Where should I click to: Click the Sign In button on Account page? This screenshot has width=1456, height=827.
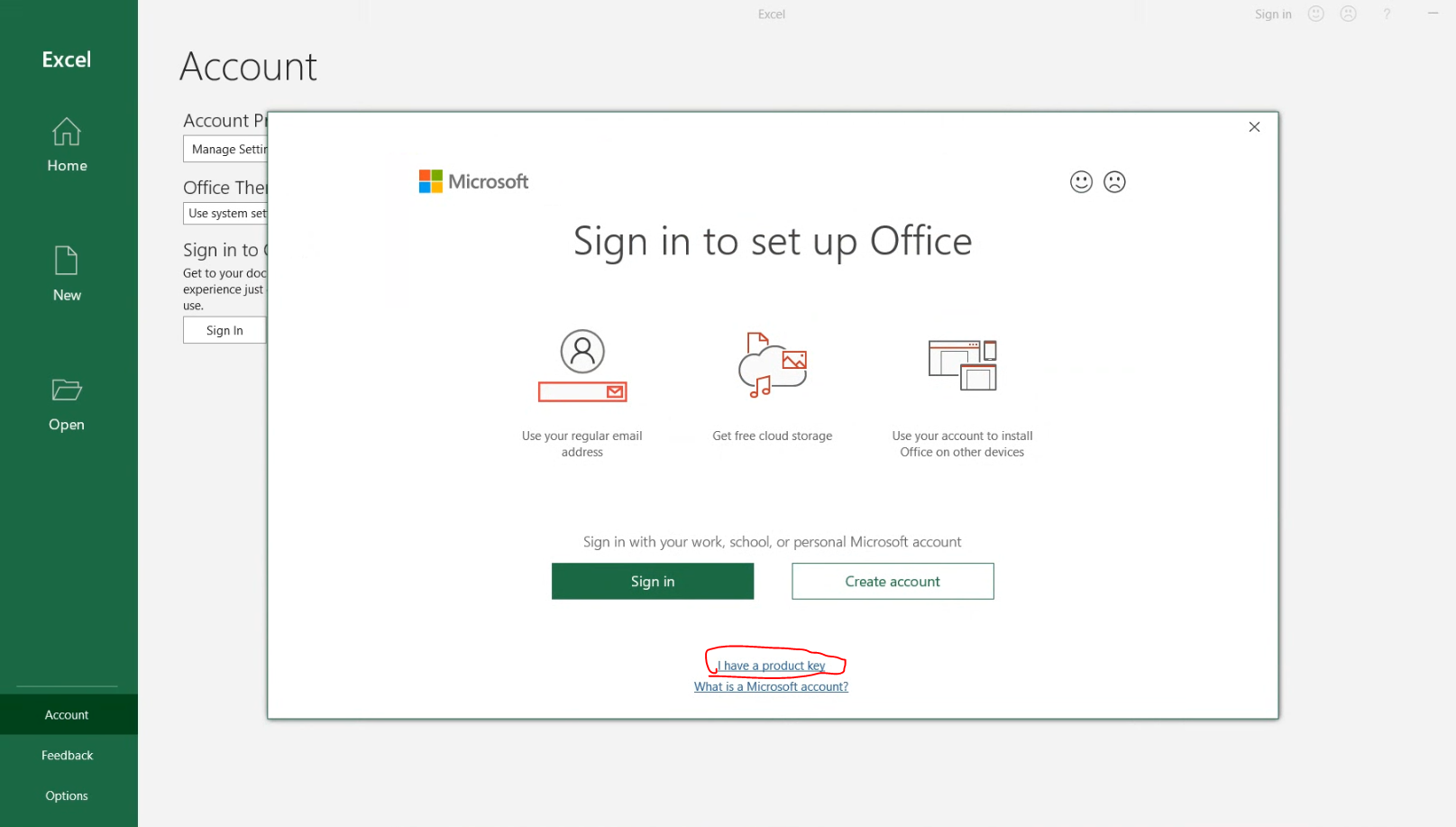[x=224, y=330]
